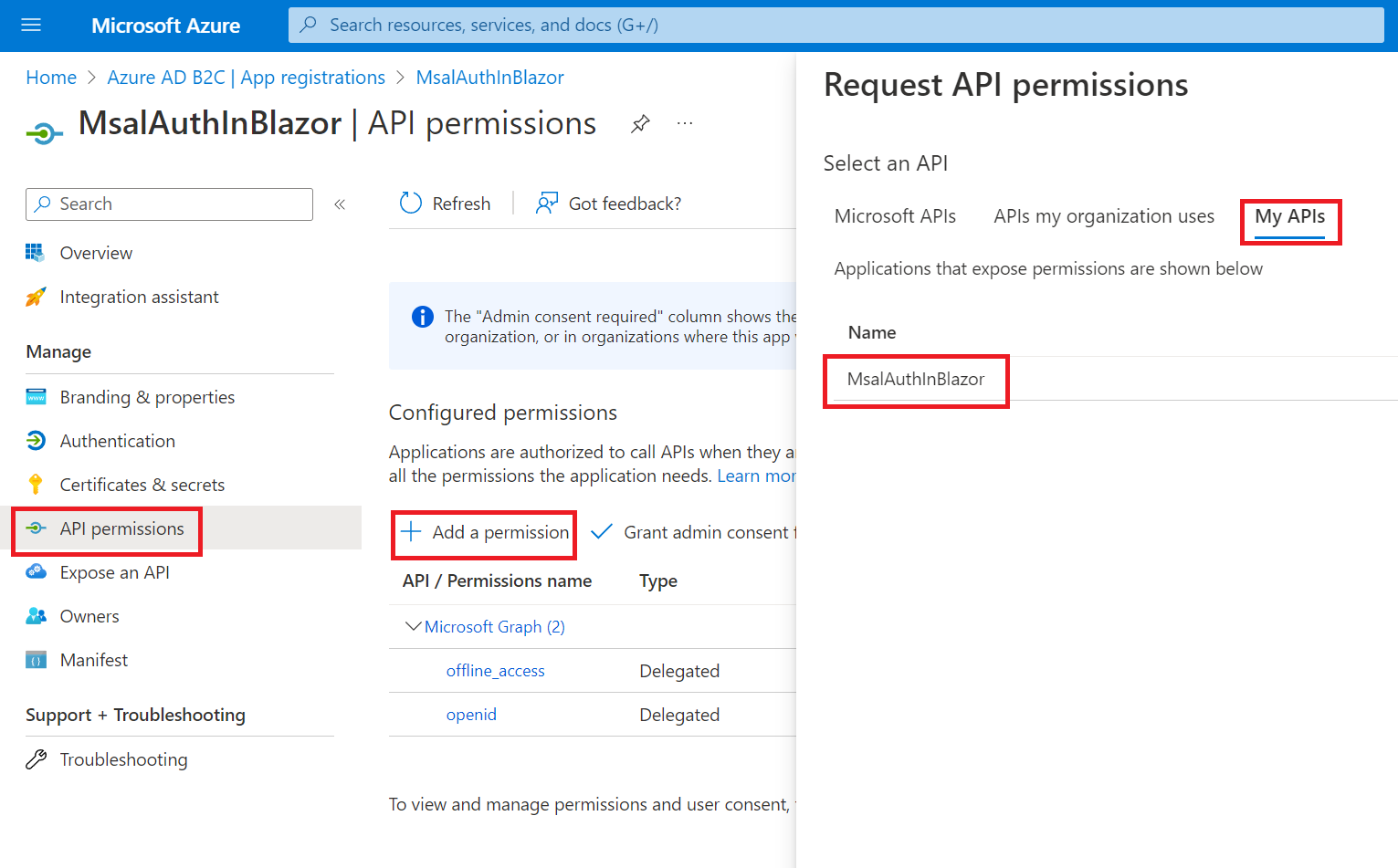Viewport: 1398px width, 868px height.
Task: Focus the sidebar Search field
Action: (x=170, y=204)
